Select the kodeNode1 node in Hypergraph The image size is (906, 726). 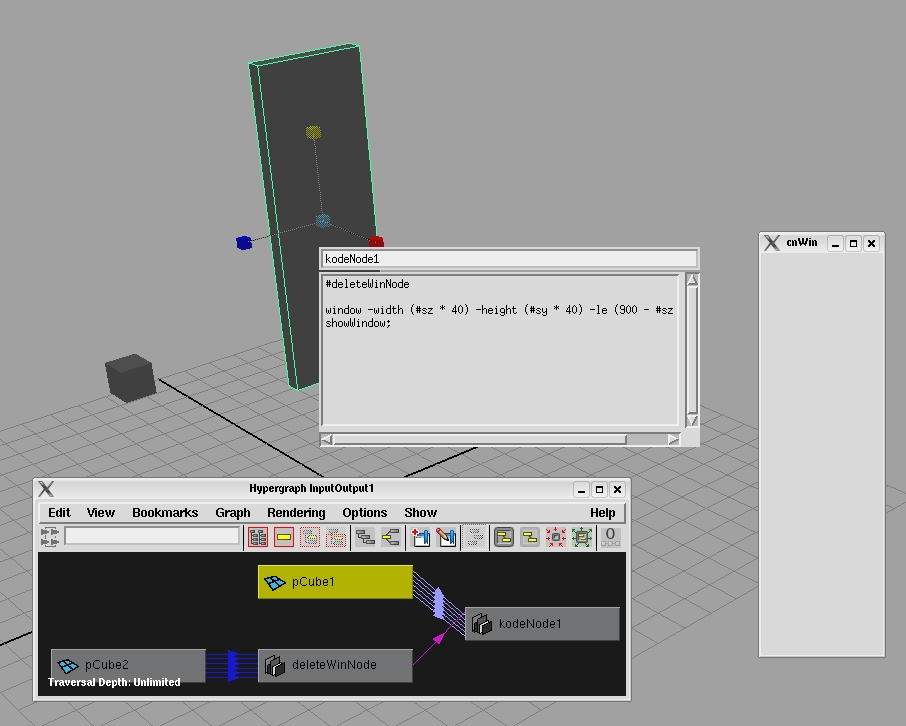[x=542, y=624]
